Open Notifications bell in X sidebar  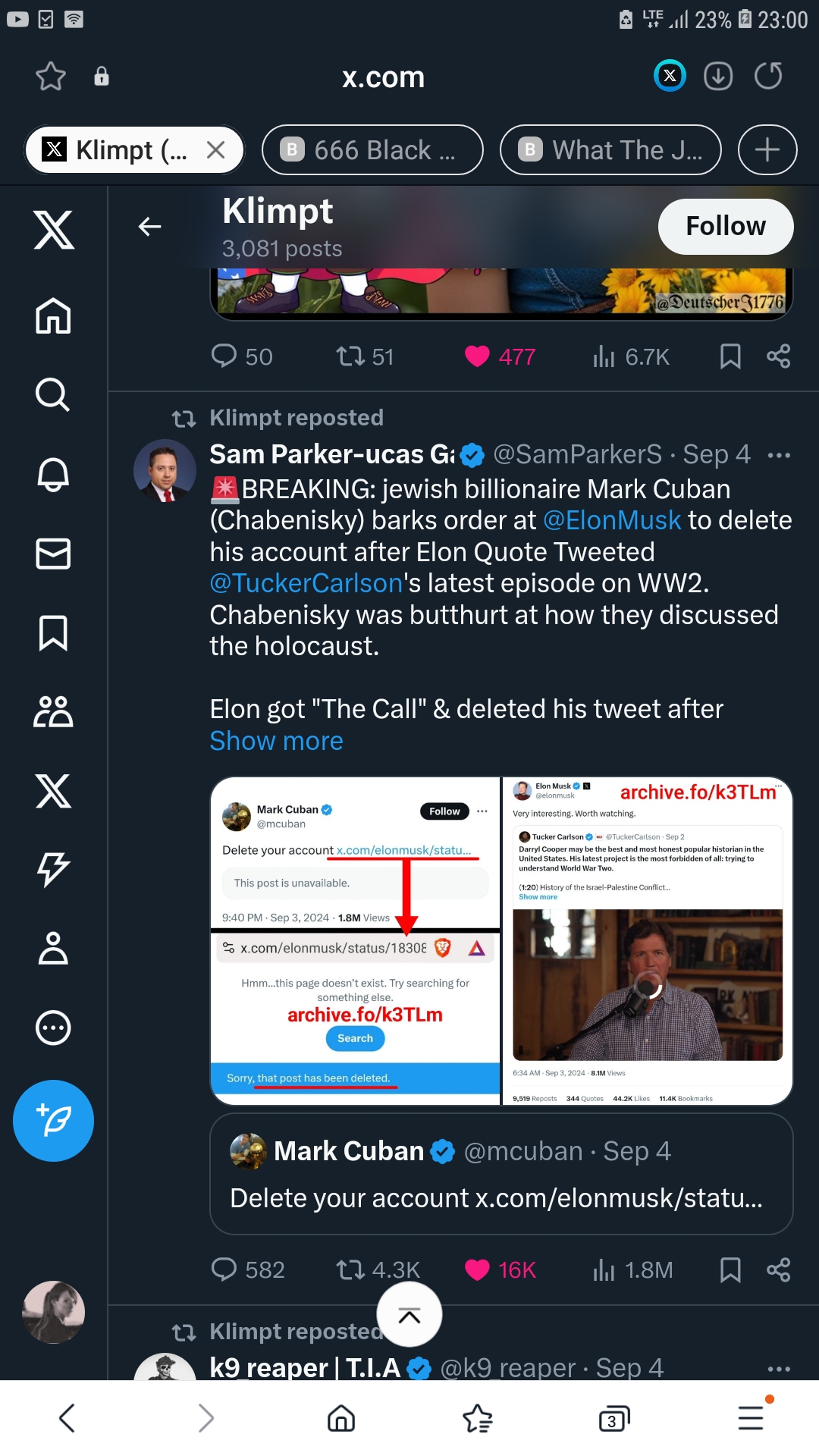coord(53,475)
